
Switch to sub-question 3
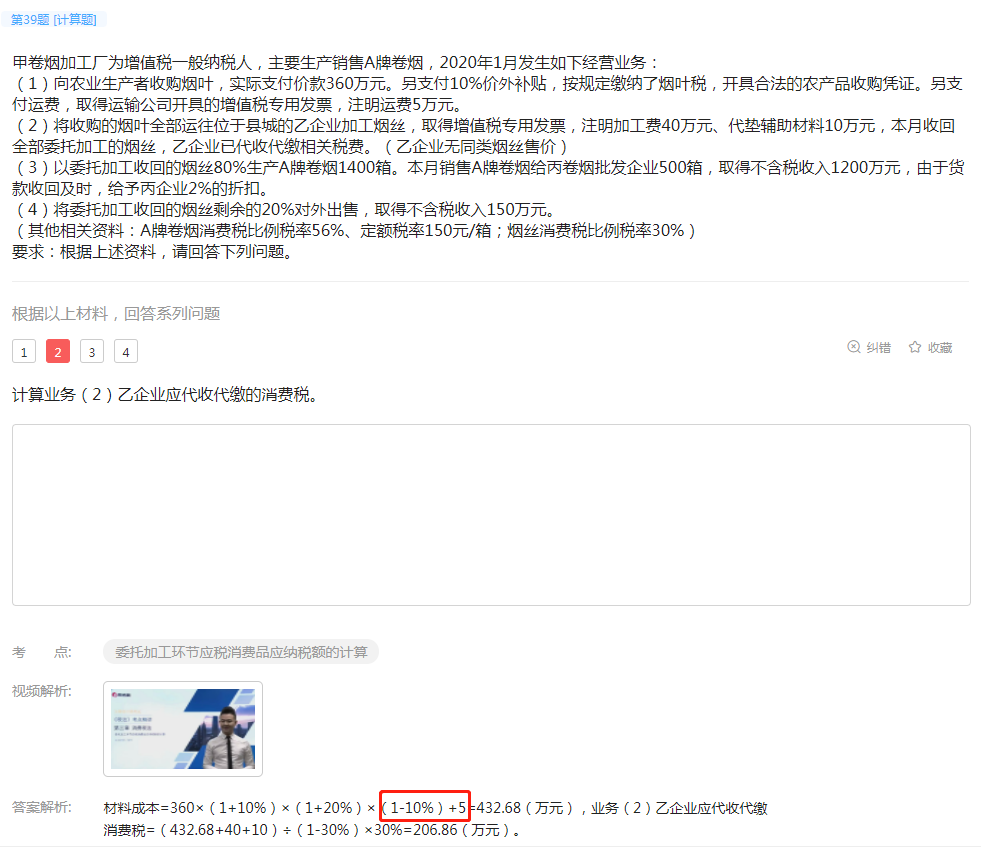92,351
